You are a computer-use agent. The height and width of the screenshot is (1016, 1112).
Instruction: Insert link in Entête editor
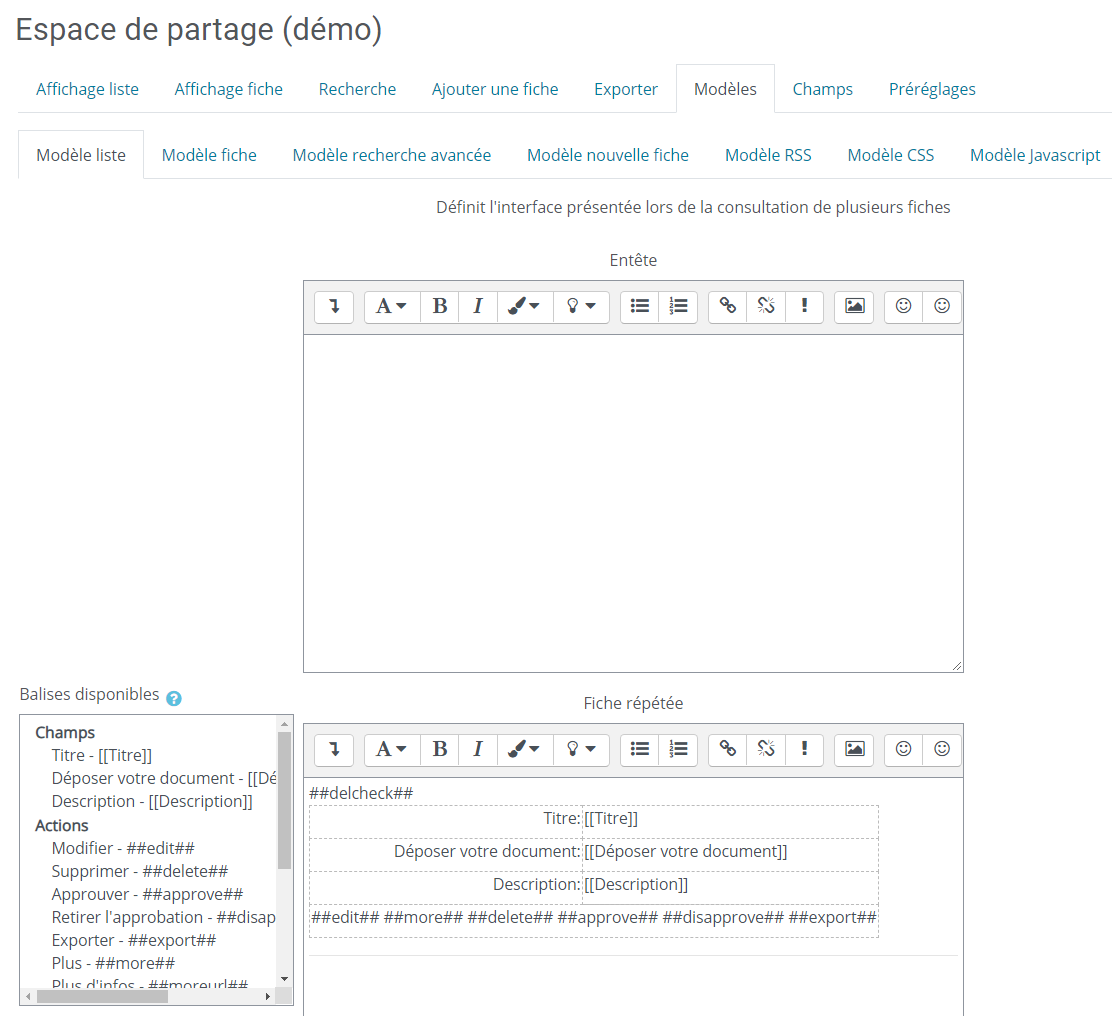(728, 307)
